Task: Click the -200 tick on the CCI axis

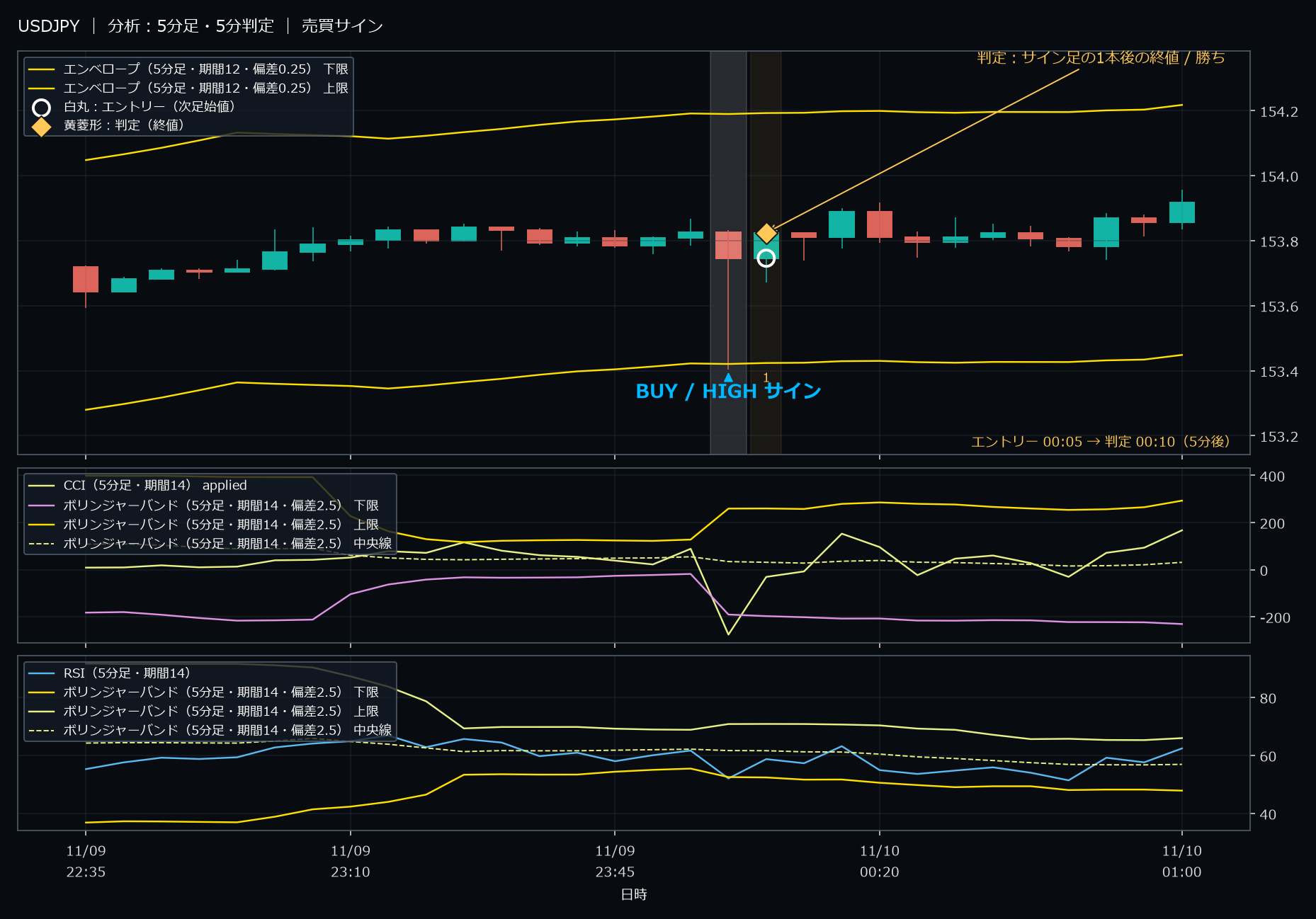Action: pyautogui.click(x=1275, y=618)
